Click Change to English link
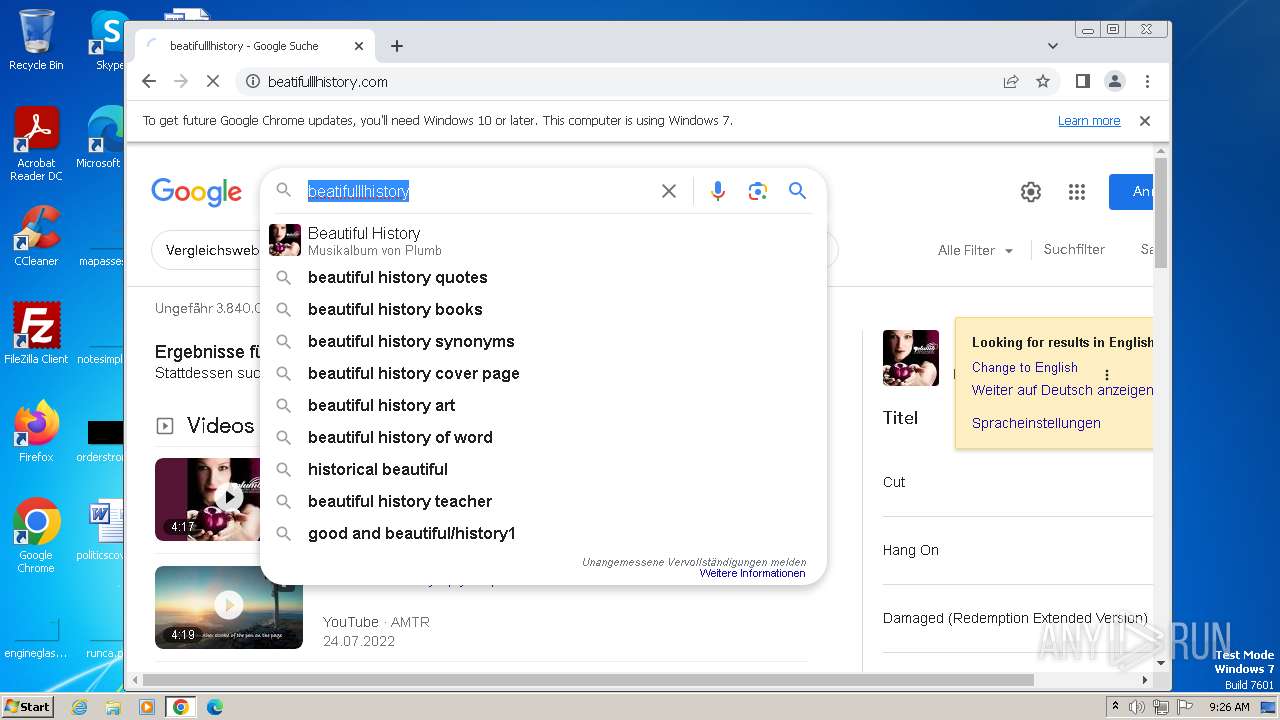The height and width of the screenshot is (720, 1280). click(1025, 368)
